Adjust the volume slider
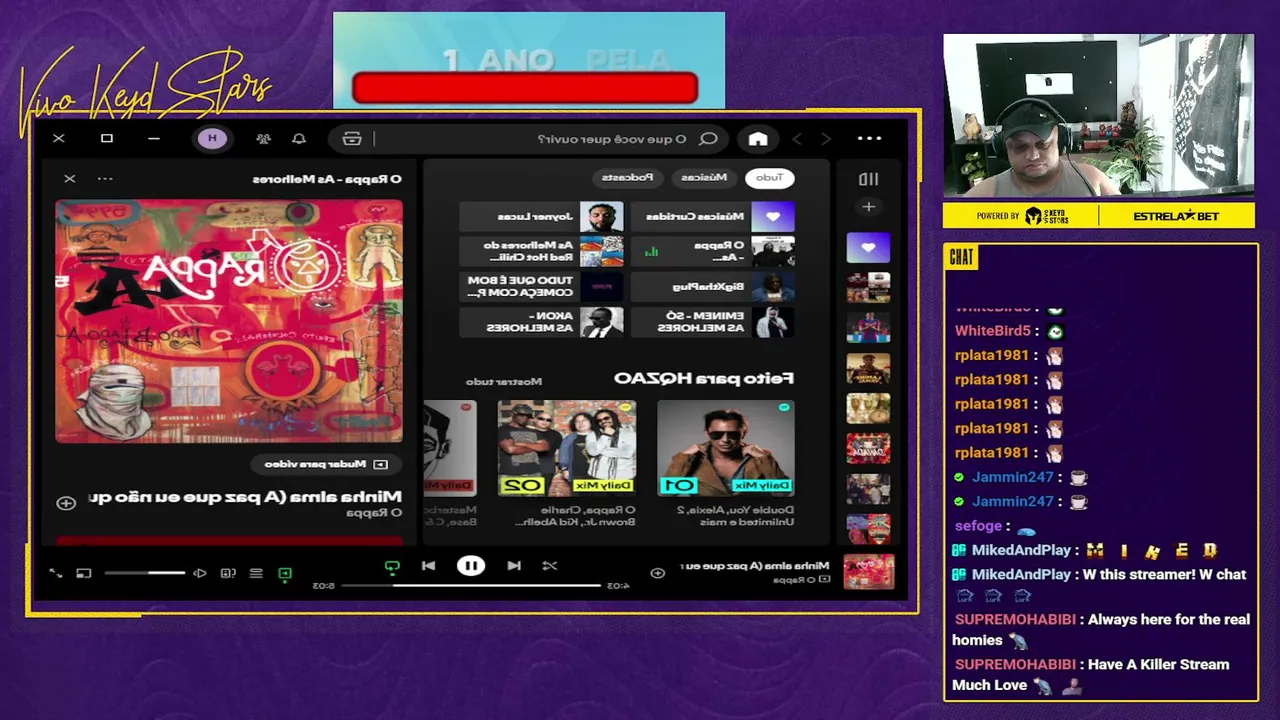 tap(145, 574)
